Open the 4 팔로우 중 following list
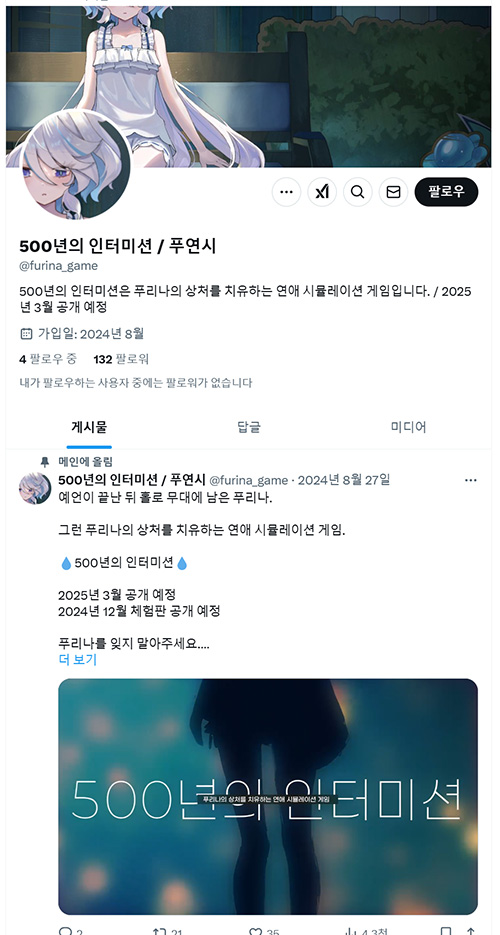Image resolution: width=500 pixels, height=935 pixels. (x=48, y=359)
